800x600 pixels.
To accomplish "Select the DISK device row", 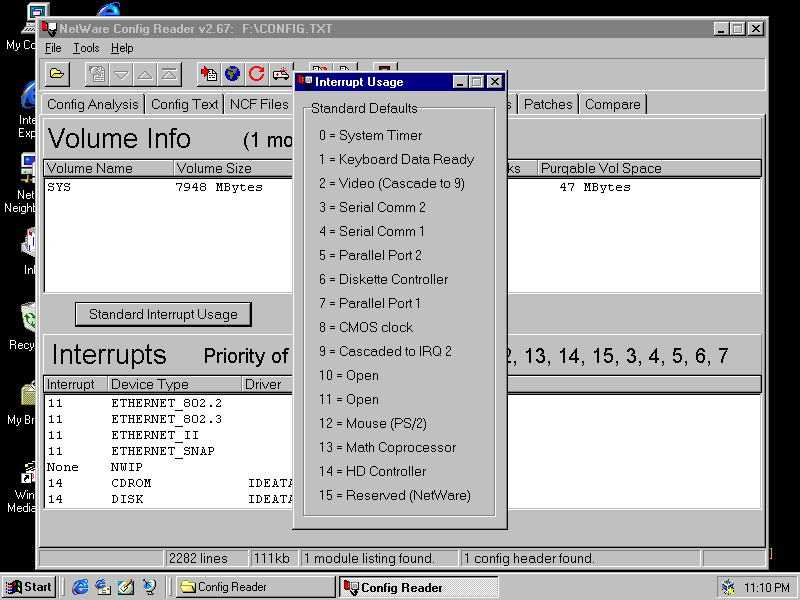I will point(169,499).
